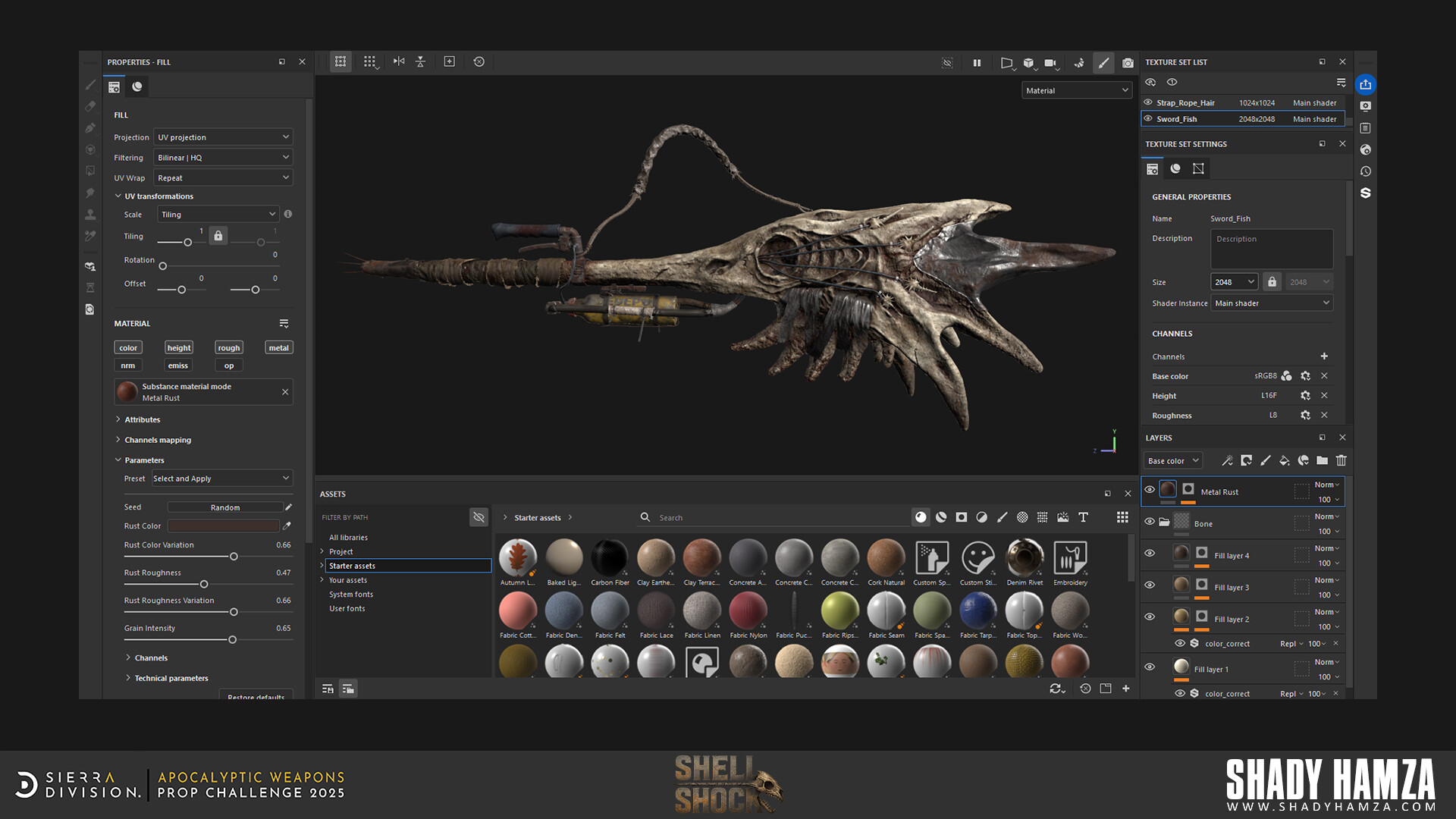Toggle visibility of Strap_Rope_Hair texture set
This screenshot has height=819, width=1456.
[x=1148, y=102]
